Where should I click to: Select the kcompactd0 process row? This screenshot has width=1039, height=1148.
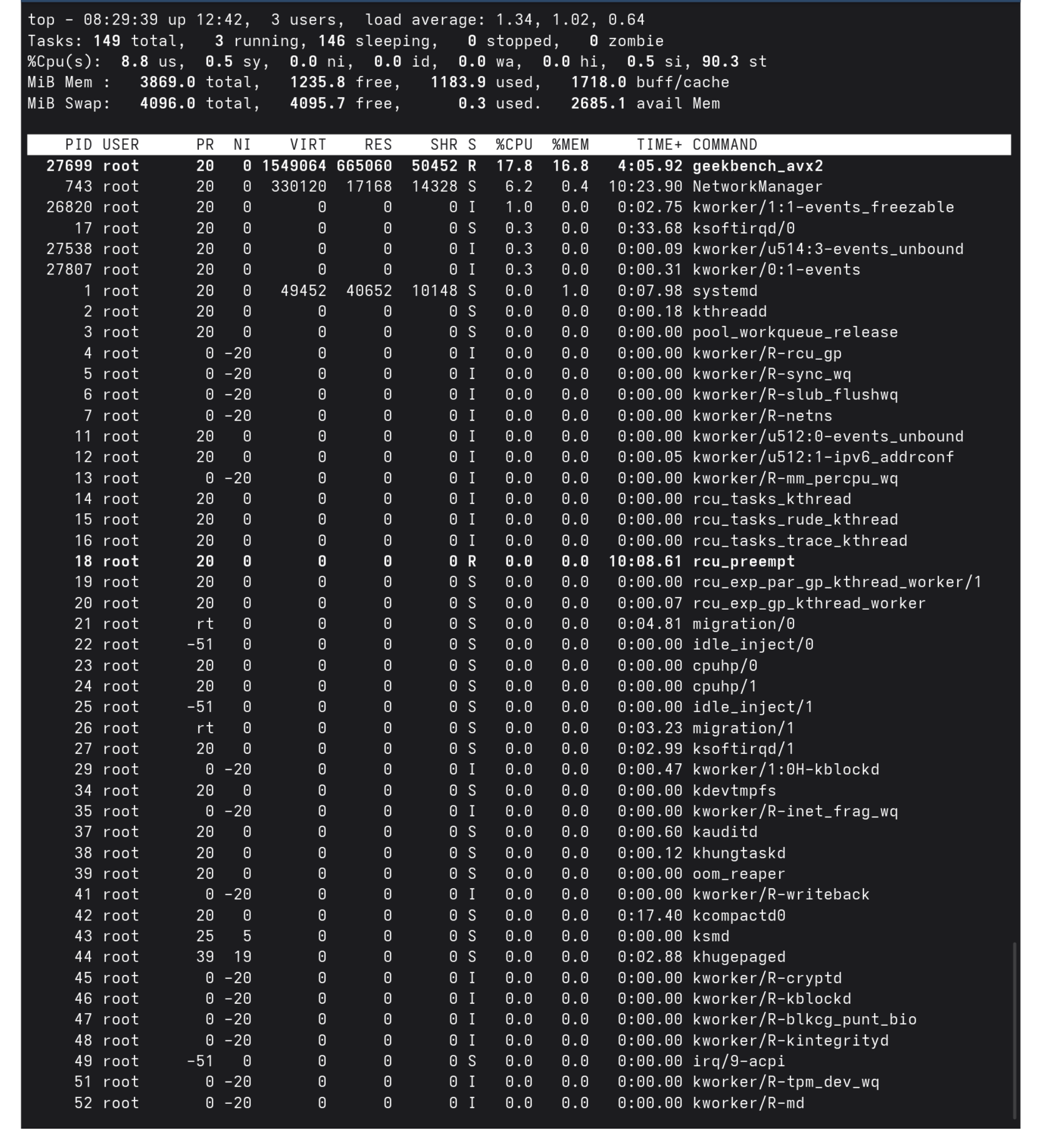click(519, 915)
